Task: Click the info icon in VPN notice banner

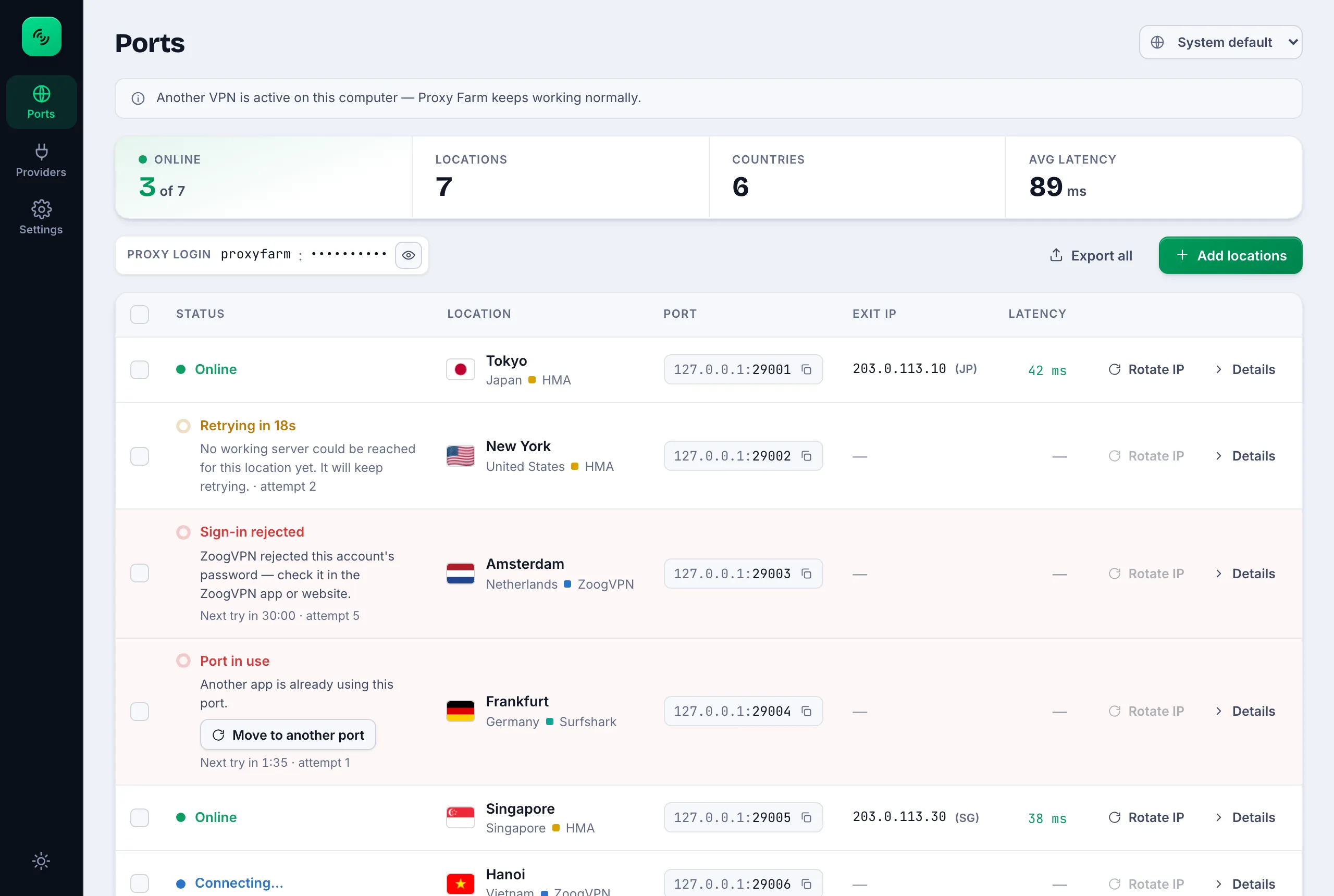Action: [x=138, y=98]
